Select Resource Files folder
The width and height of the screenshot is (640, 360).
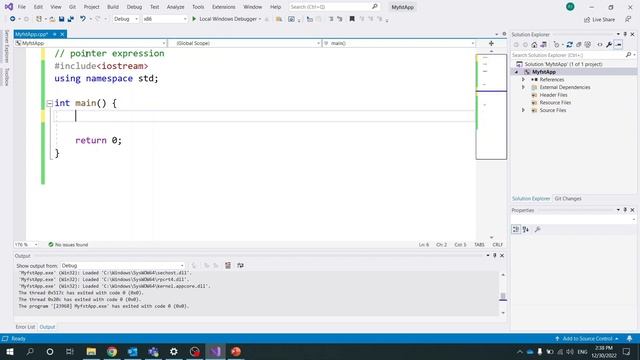point(555,103)
